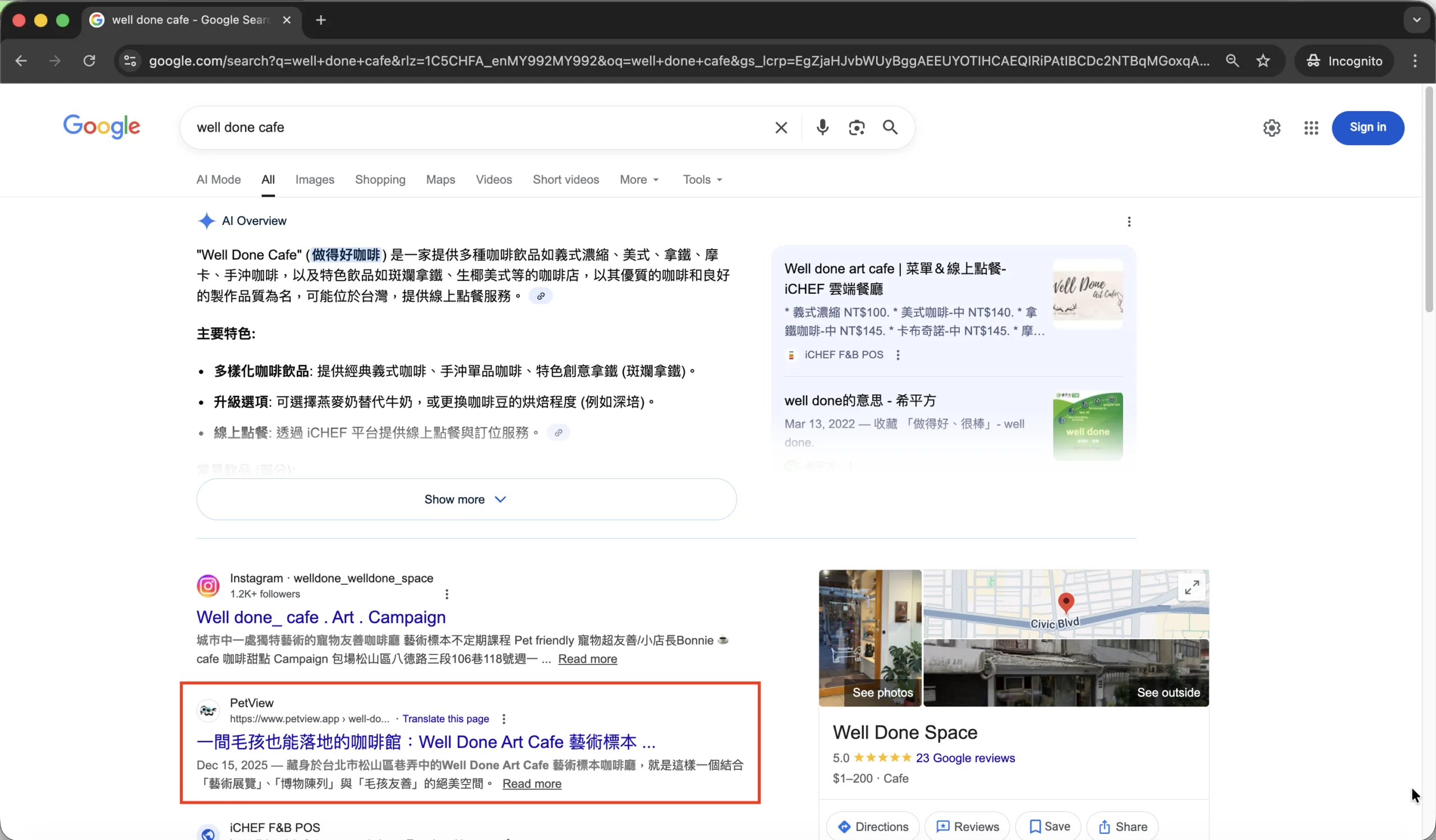Switch to the Images tab
Viewport: 1436px width, 840px height.
[x=314, y=179]
